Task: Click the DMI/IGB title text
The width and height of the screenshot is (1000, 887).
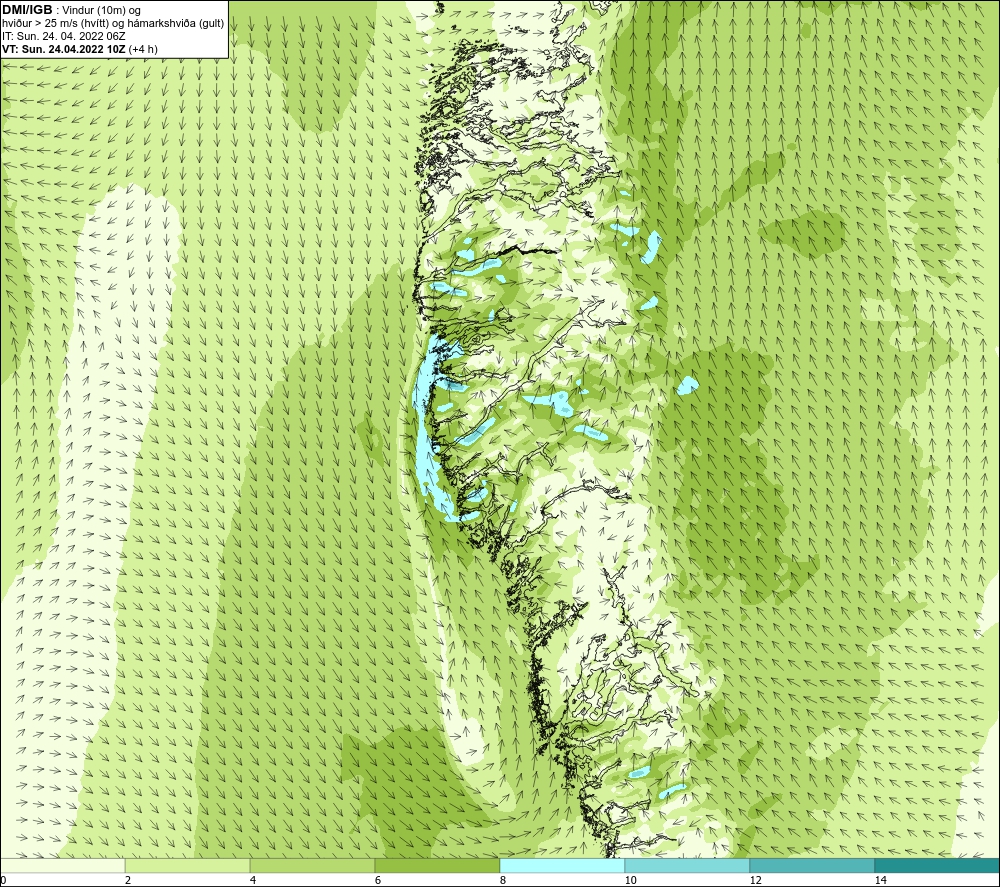Action: [27, 10]
